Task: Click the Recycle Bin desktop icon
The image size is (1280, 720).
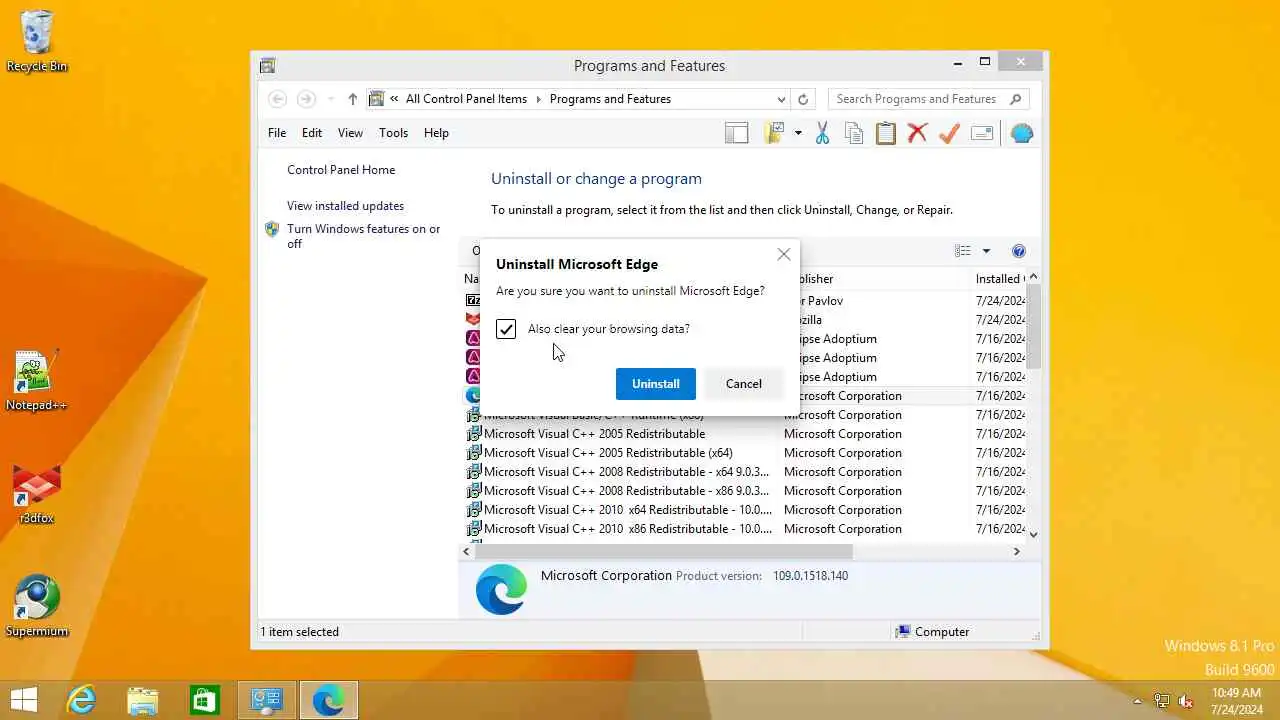Action: click(37, 42)
